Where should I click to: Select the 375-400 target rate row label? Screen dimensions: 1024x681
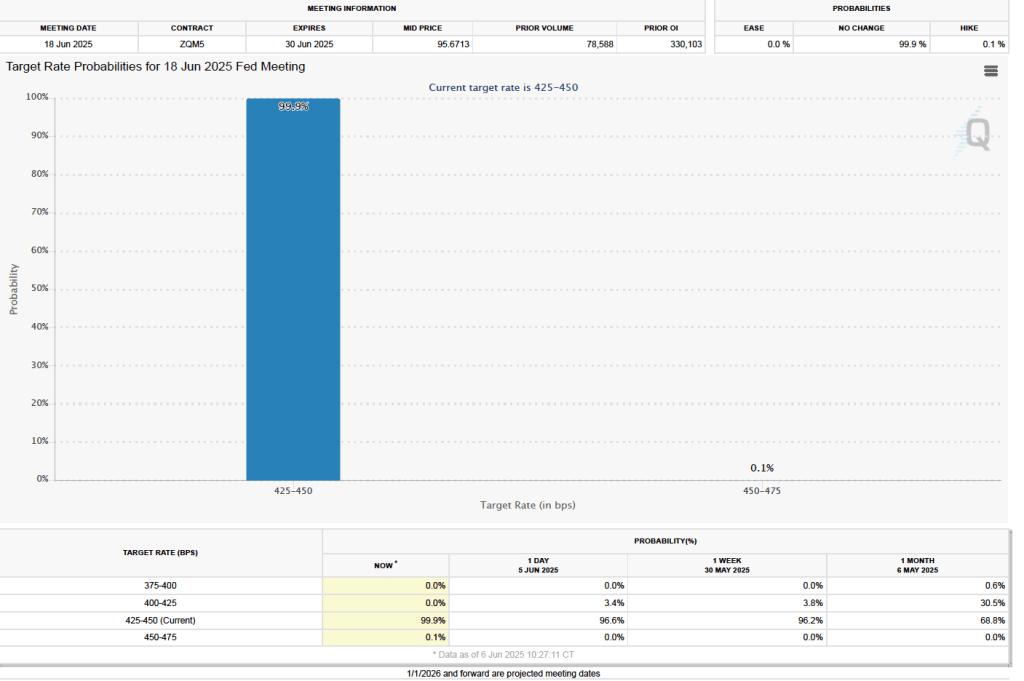coord(161,585)
